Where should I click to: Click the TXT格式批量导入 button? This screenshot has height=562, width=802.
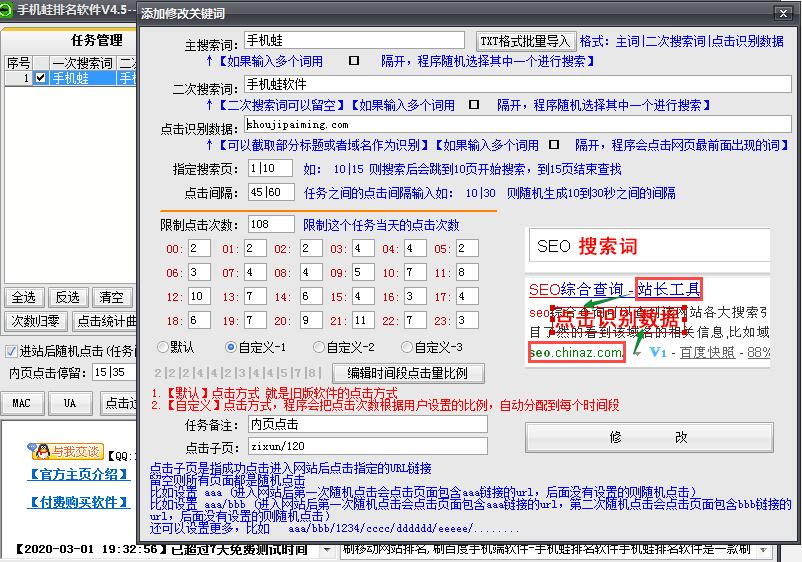pyautogui.click(x=525, y=41)
